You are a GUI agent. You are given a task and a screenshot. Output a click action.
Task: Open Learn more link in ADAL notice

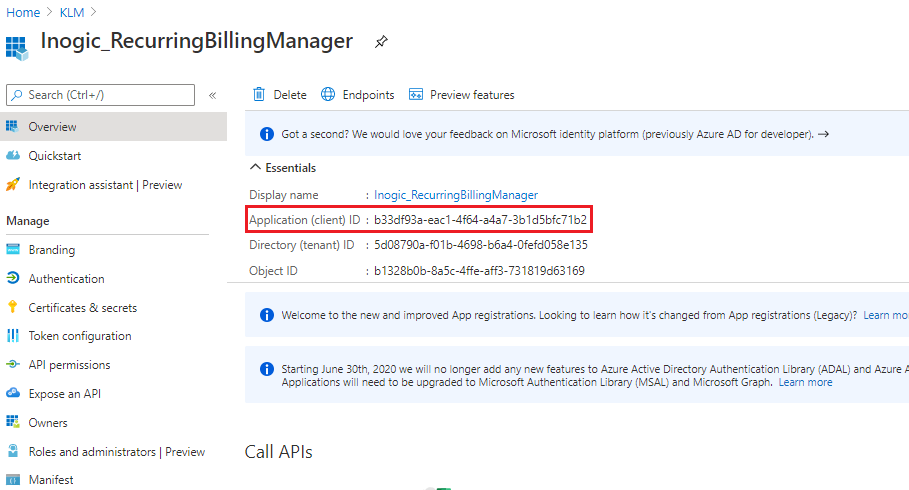[805, 382]
